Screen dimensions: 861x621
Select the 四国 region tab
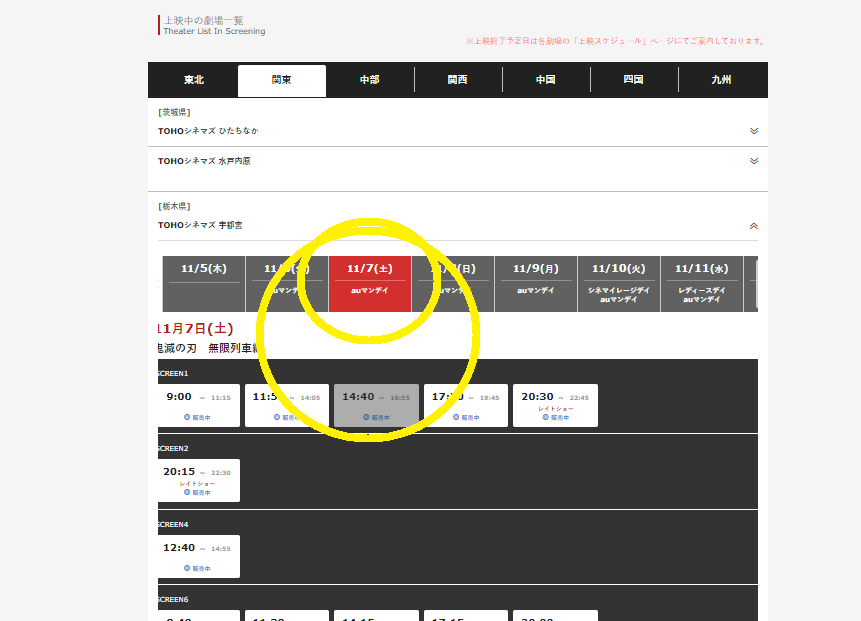(x=634, y=80)
